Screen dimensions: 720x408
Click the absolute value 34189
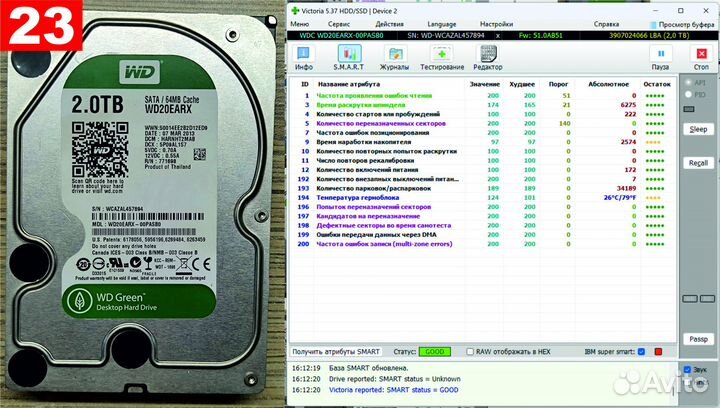pyautogui.click(x=626, y=188)
